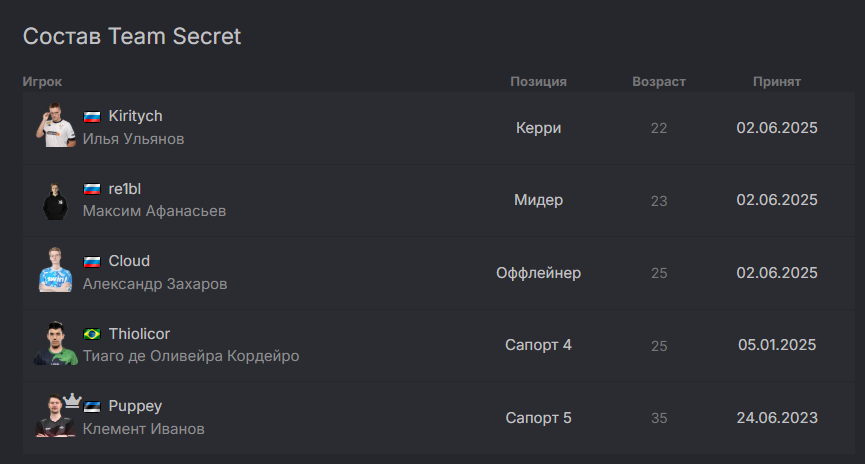Click the Игрок column header
This screenshot has height=464, width=865.
point(42,82)
